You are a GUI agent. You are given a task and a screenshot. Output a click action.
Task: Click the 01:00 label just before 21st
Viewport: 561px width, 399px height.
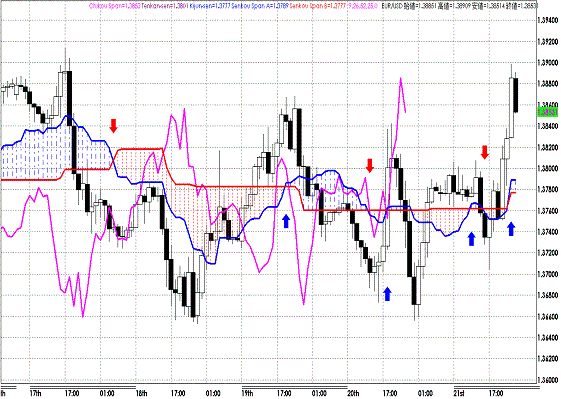(x=424, y=394)
